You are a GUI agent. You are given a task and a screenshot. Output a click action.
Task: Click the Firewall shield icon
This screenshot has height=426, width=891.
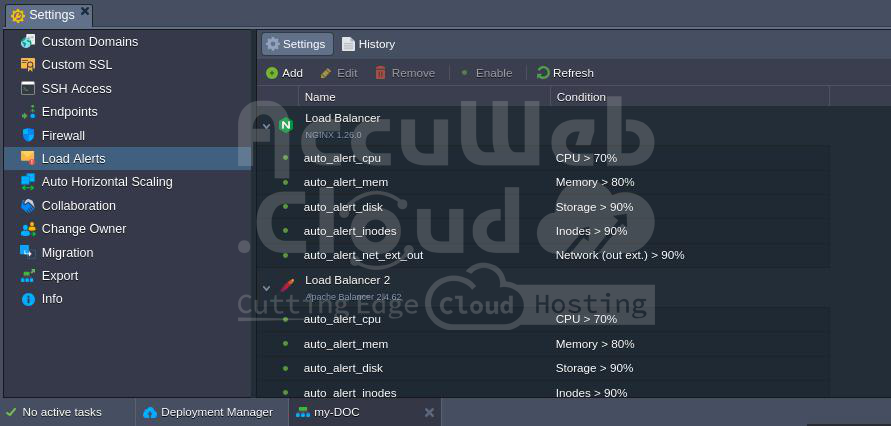coord(28,135)
